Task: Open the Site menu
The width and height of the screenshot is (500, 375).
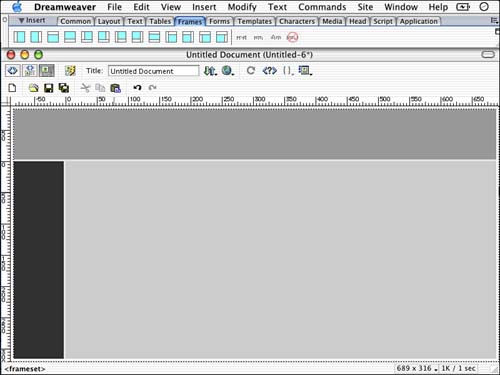Action: (x=365, y=7)
